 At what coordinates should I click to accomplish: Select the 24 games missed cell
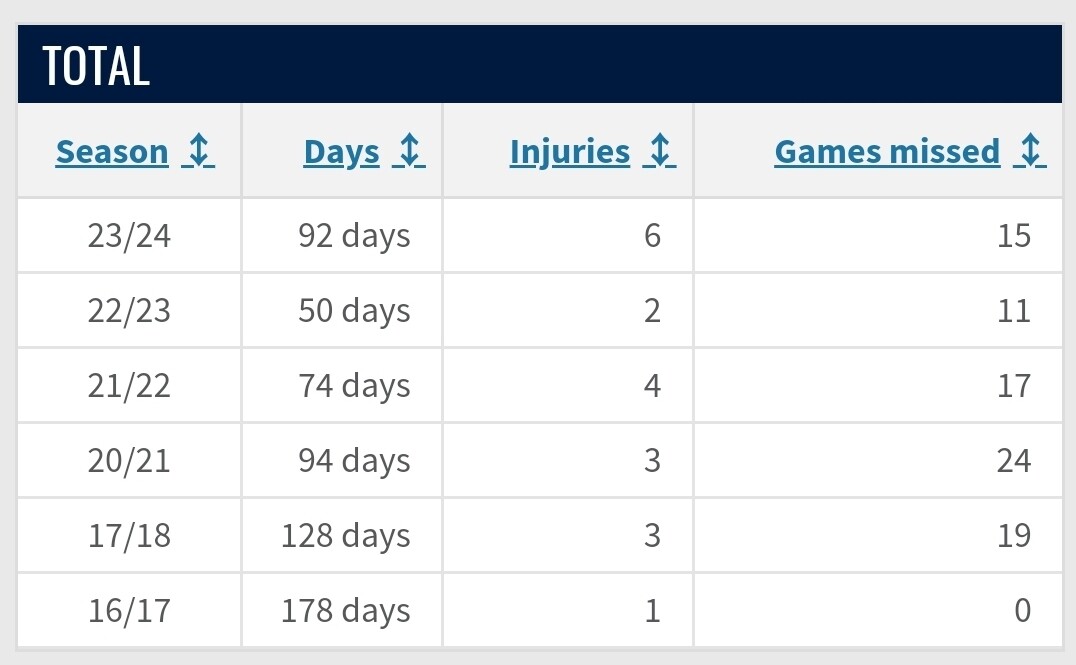point(1013,461)
